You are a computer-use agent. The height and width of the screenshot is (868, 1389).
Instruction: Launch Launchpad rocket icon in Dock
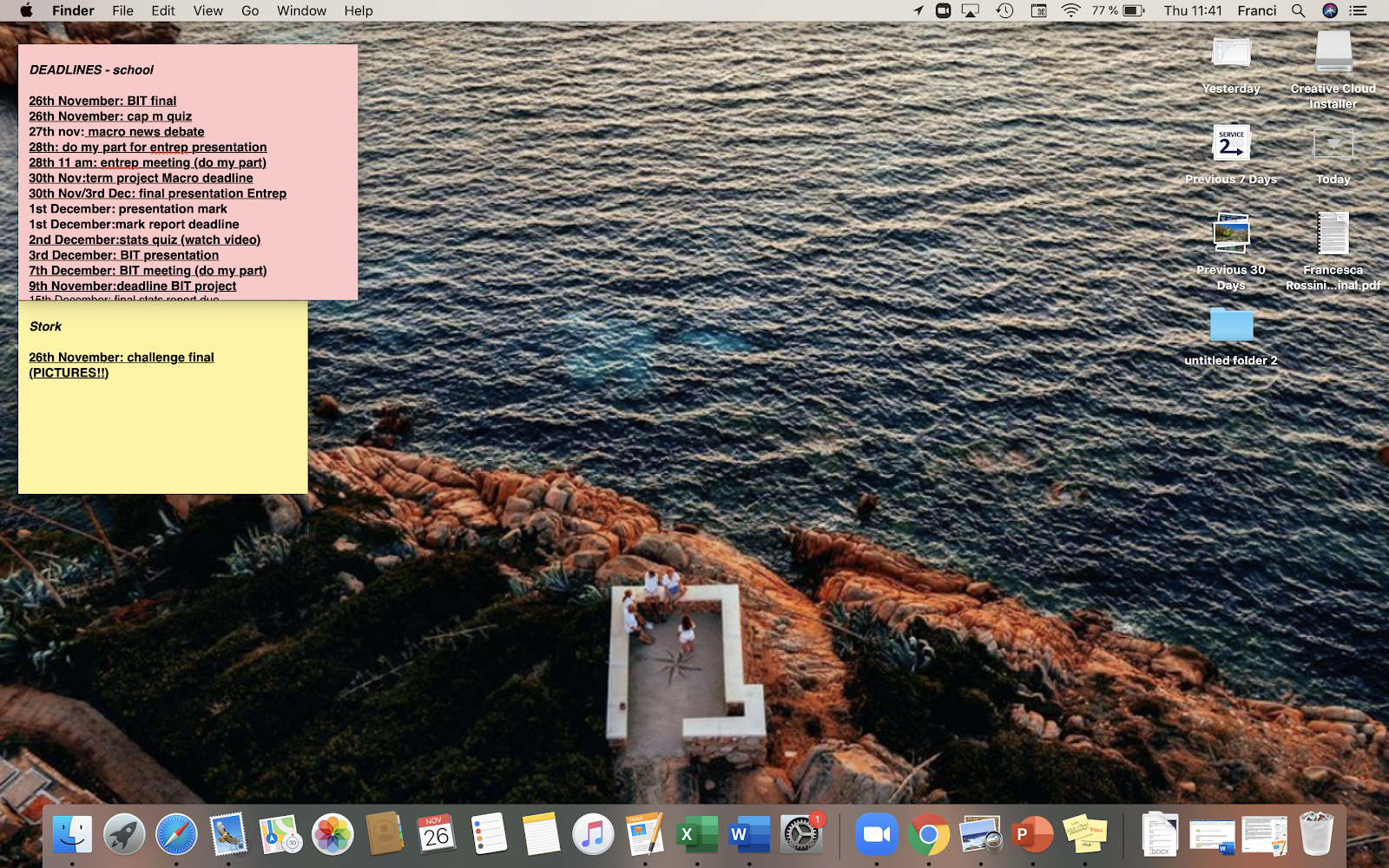point(124,835)
